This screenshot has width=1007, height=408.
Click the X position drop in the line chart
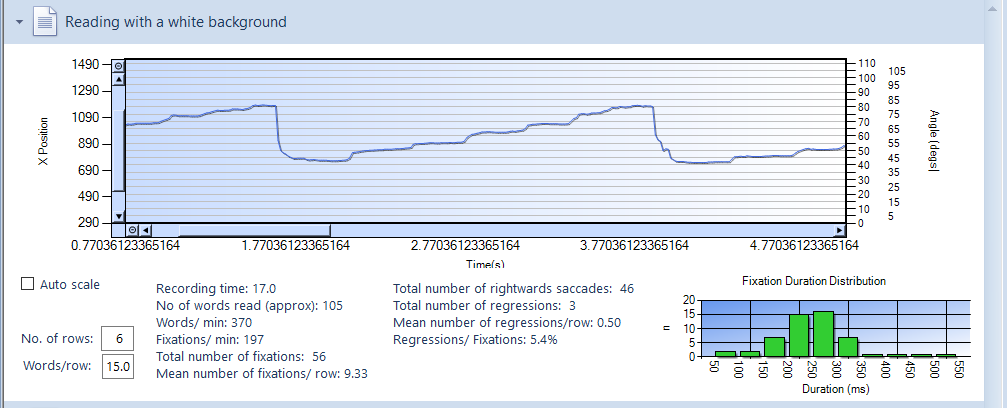278,128
